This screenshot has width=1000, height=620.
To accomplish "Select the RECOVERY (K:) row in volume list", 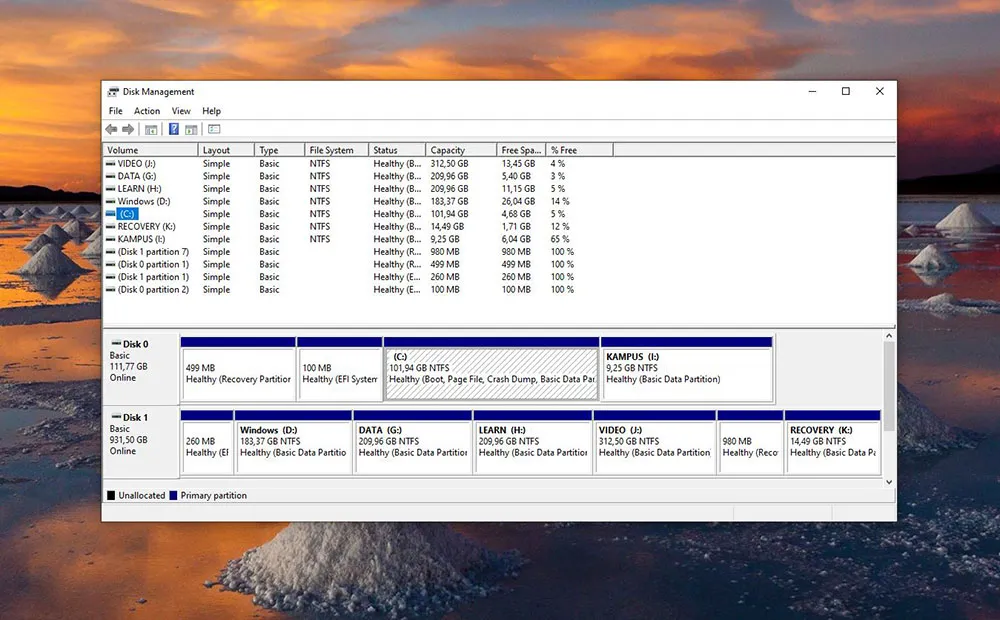I will tap(146, 227).
